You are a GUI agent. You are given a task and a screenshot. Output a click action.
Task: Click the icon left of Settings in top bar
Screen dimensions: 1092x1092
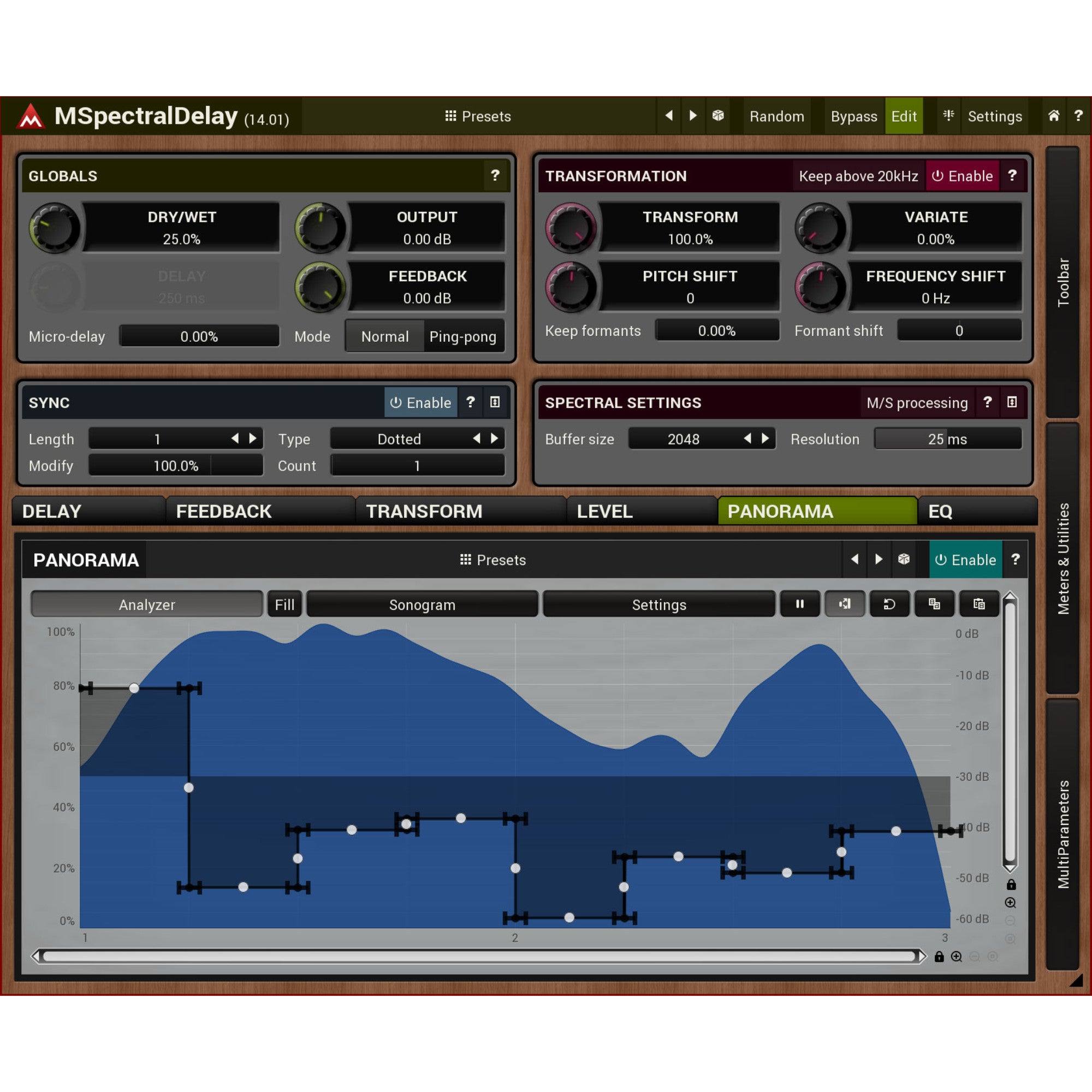point(948,116)
